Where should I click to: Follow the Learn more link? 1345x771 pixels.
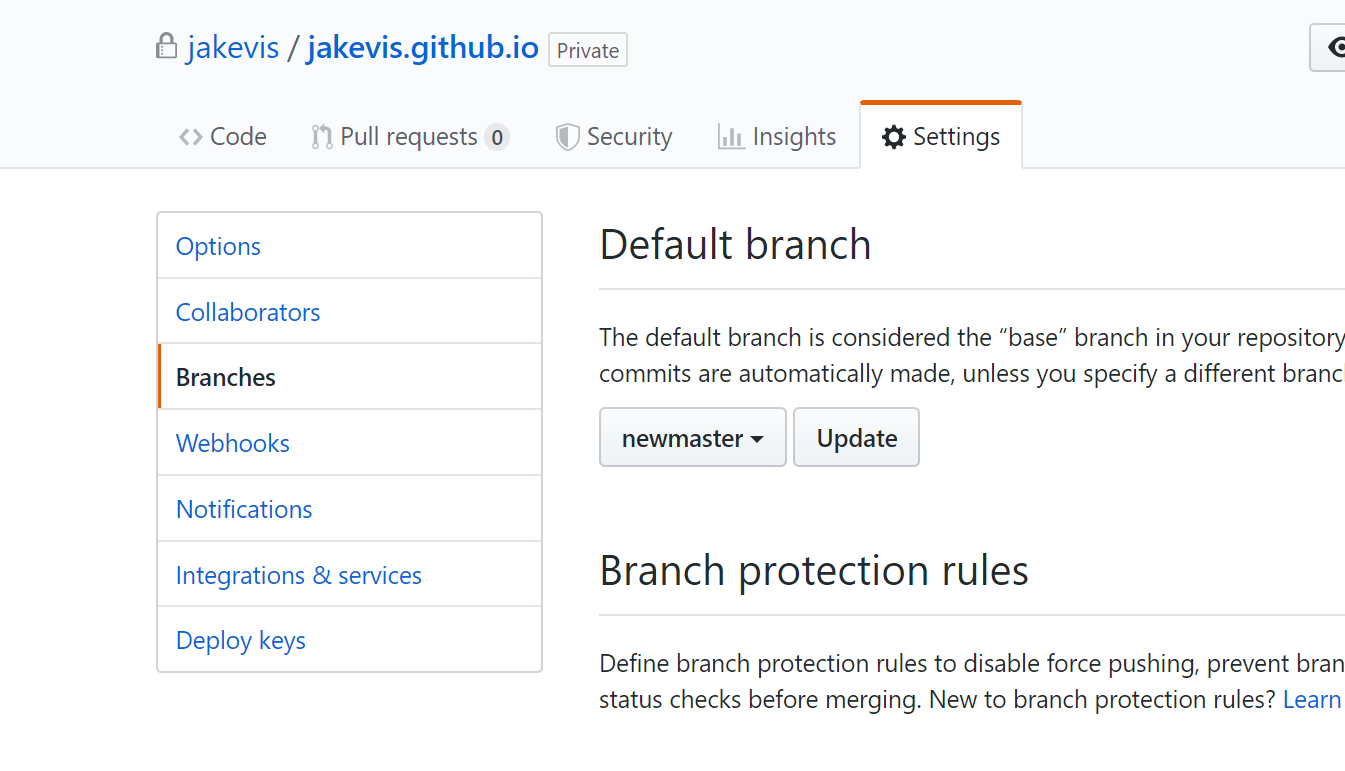(1313, 699)
